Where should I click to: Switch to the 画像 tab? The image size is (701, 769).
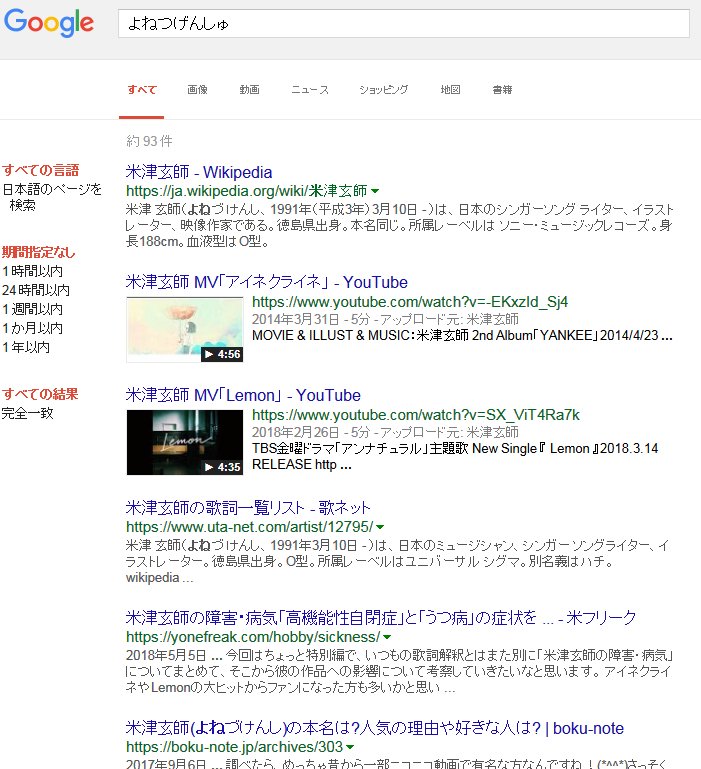197,90
